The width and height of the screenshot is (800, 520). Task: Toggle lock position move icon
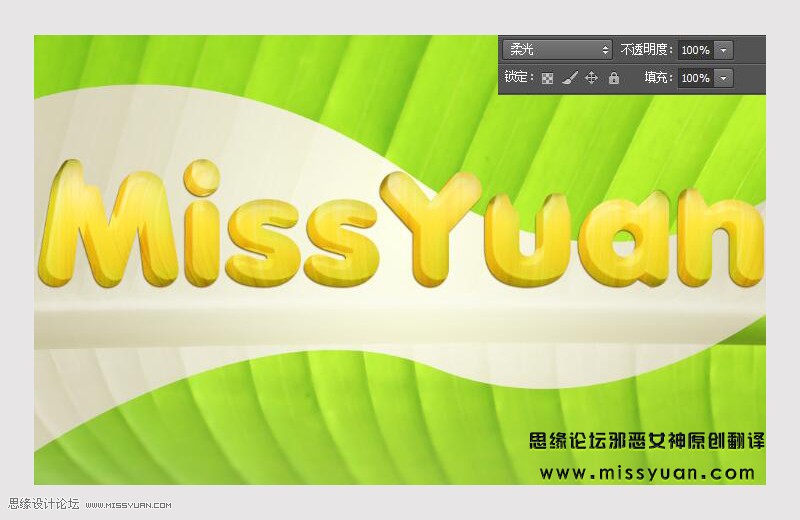(x=591, y=78)
